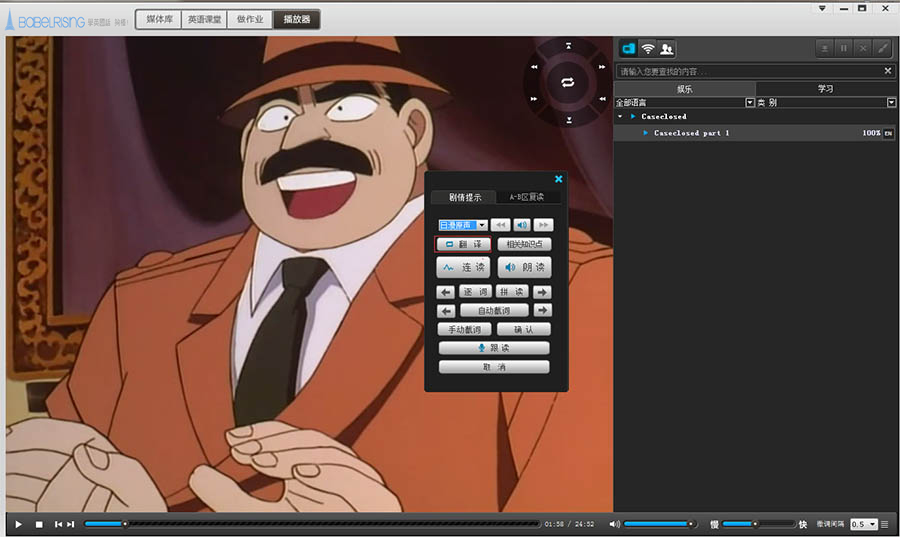Click the speaker button beside audio dropdown
900x537 pixels.
click(x=522, y=225)
